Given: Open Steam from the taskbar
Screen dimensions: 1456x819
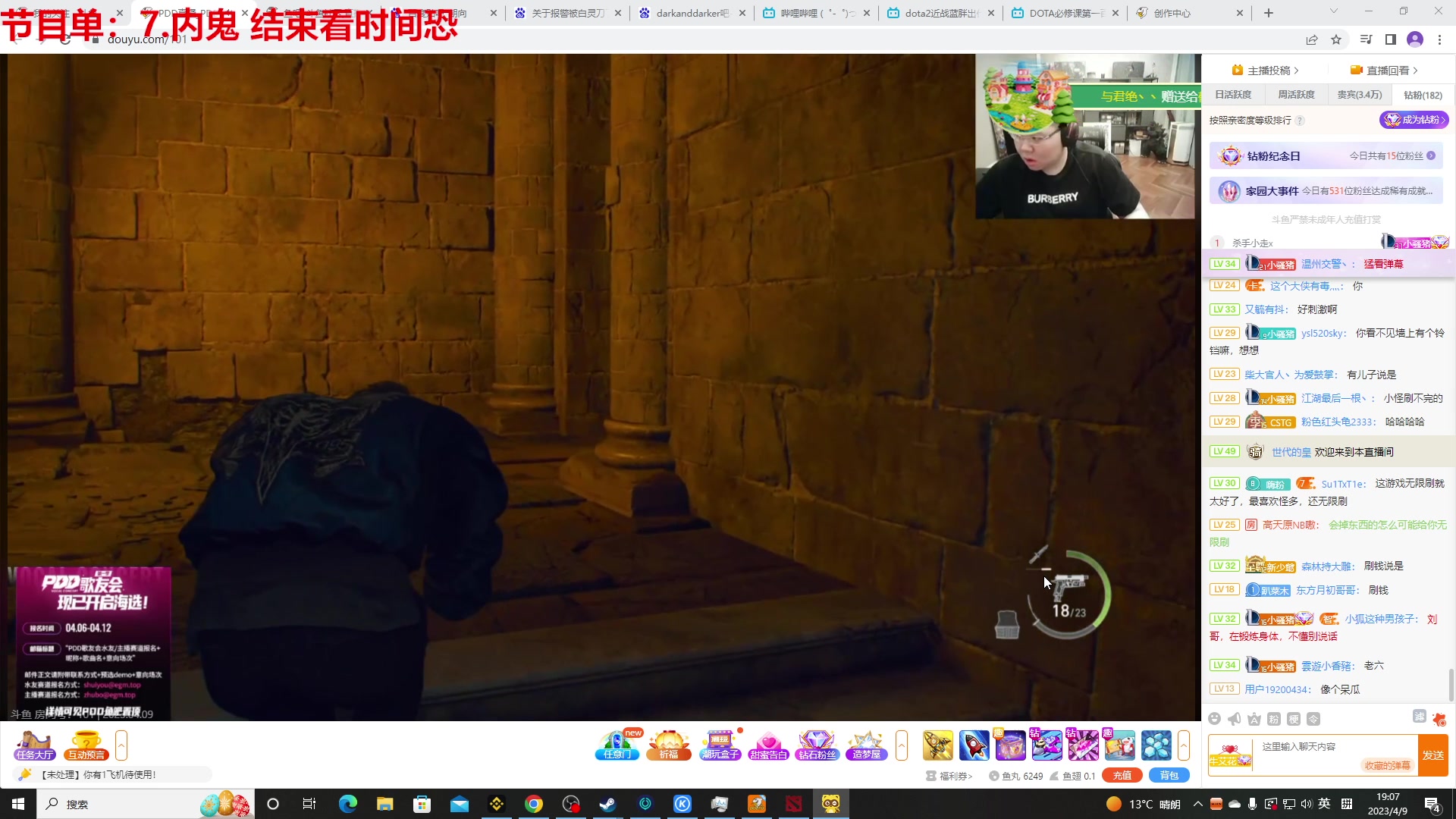Looking at the screenshot, I should [x=608, y=804].
